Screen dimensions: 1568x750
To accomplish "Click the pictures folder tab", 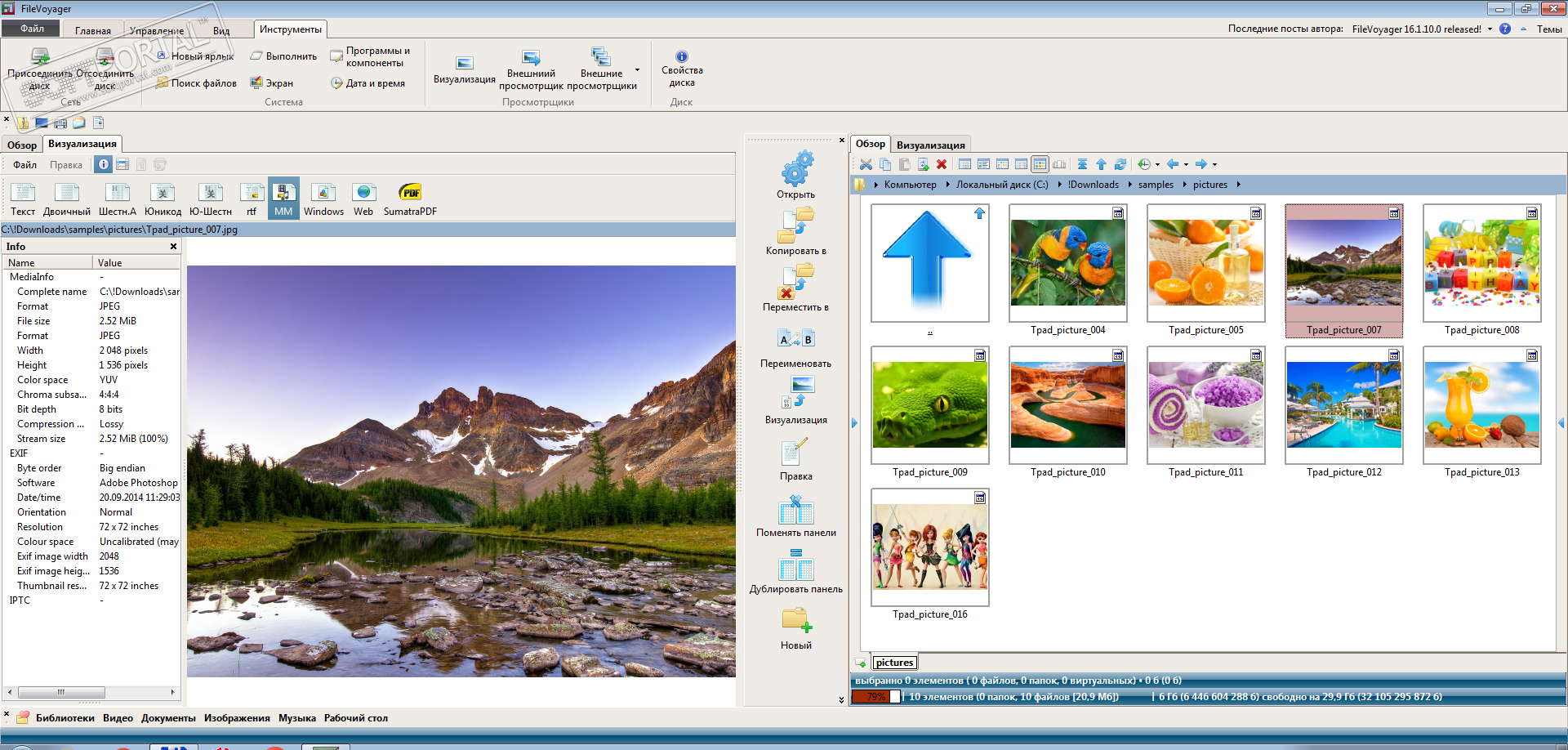I will pos(894,663).
